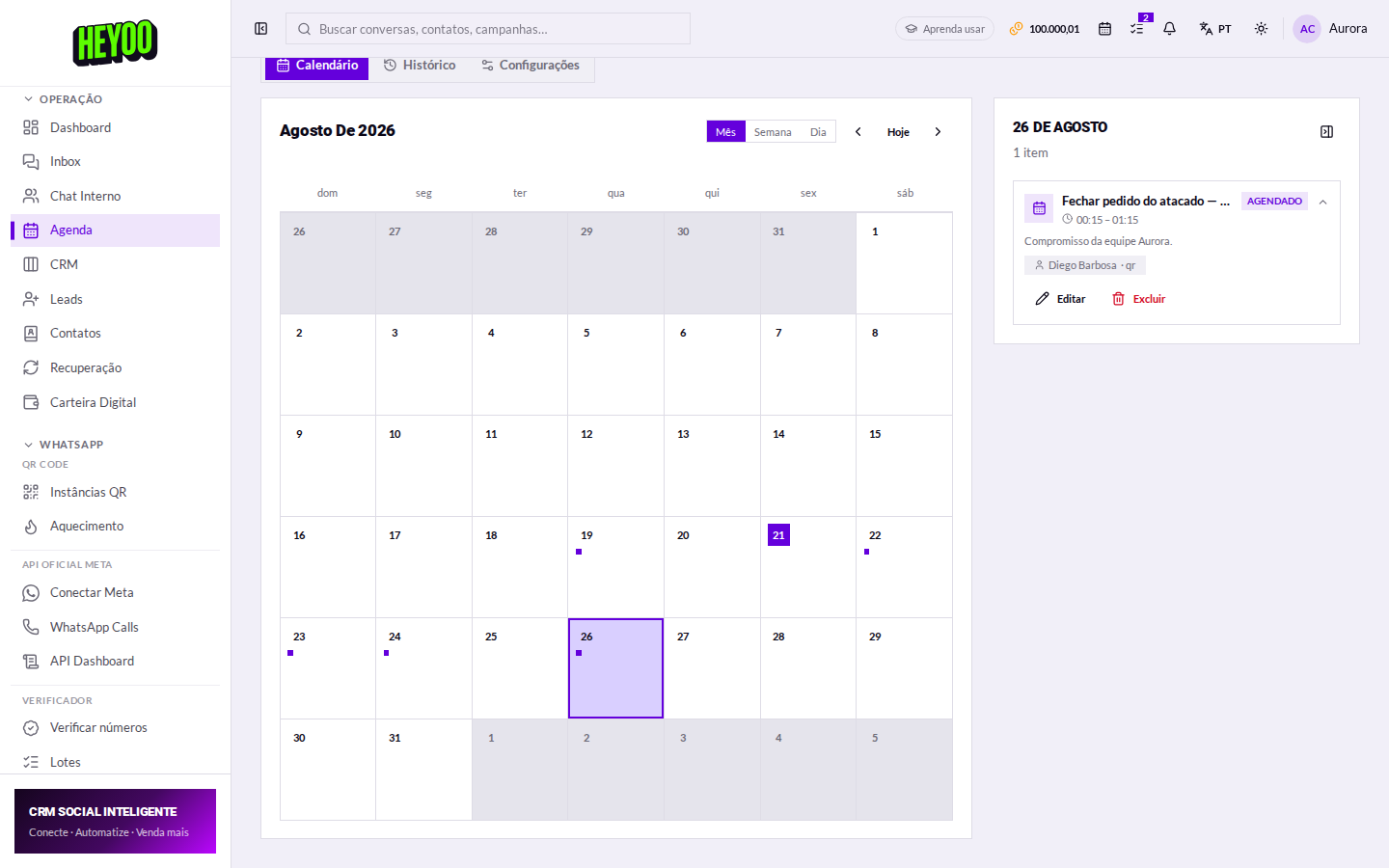Viewport: 1389px width, 868px height.
Task: Collapse the sidebar with the panel icon
Action: [261, 29]
